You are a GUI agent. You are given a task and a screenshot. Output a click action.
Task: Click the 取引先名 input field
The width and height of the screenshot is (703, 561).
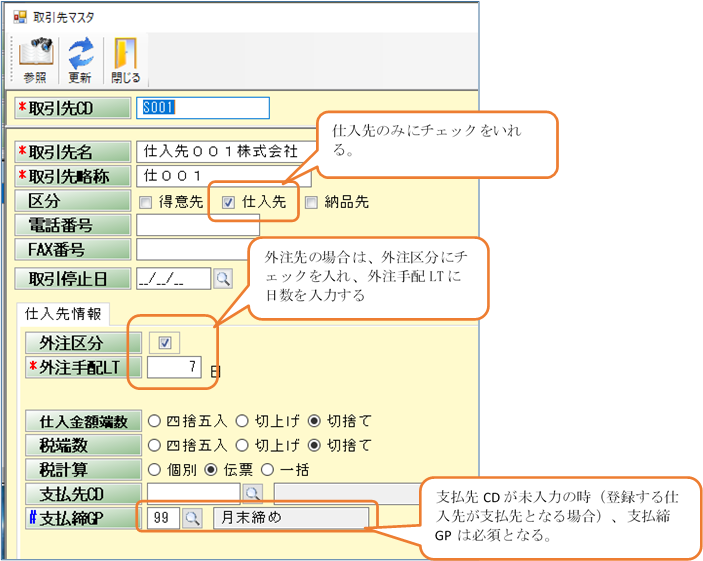(x=227, y=152)
